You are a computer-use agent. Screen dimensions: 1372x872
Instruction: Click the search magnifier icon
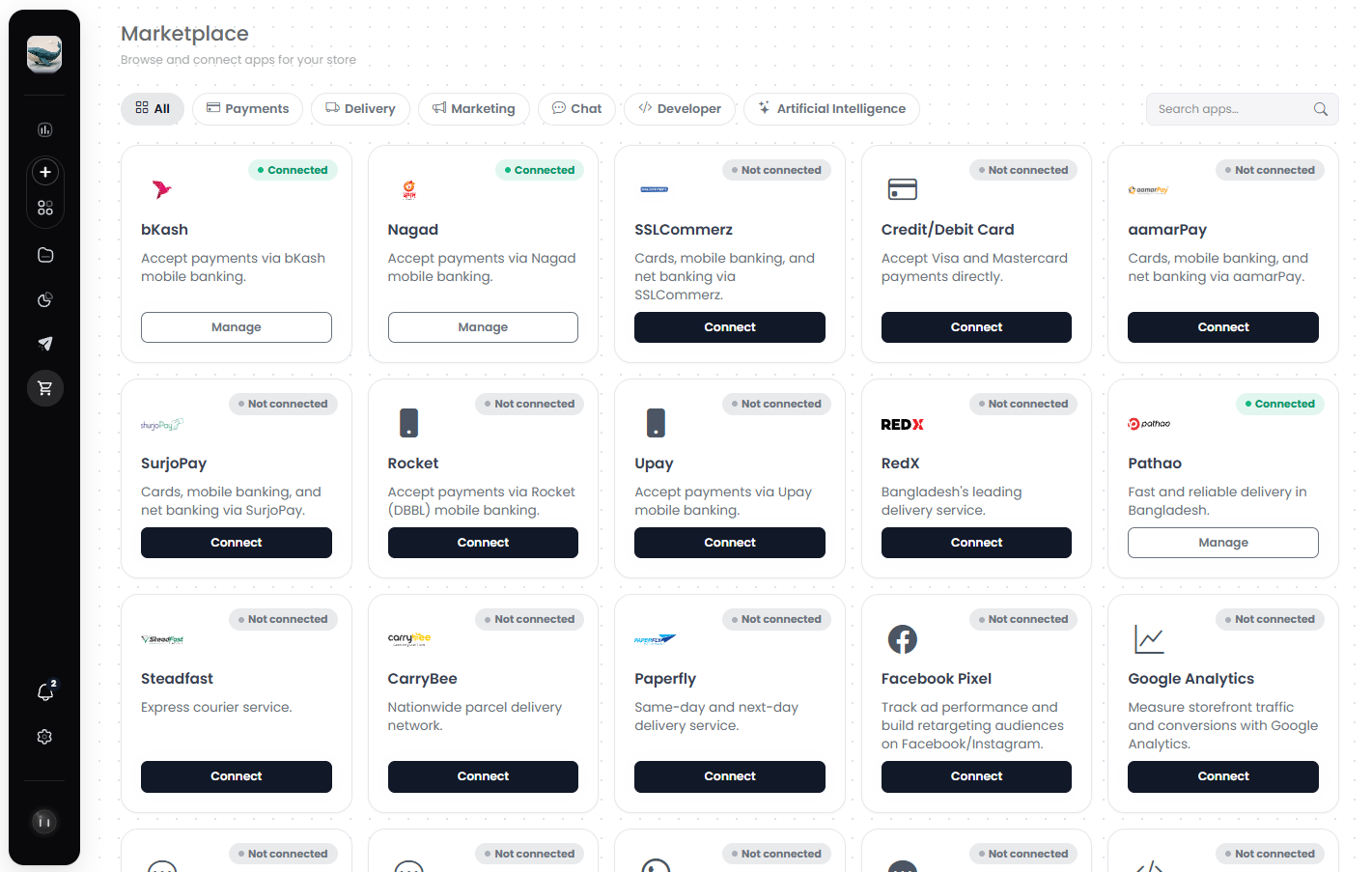[1320, 109]
